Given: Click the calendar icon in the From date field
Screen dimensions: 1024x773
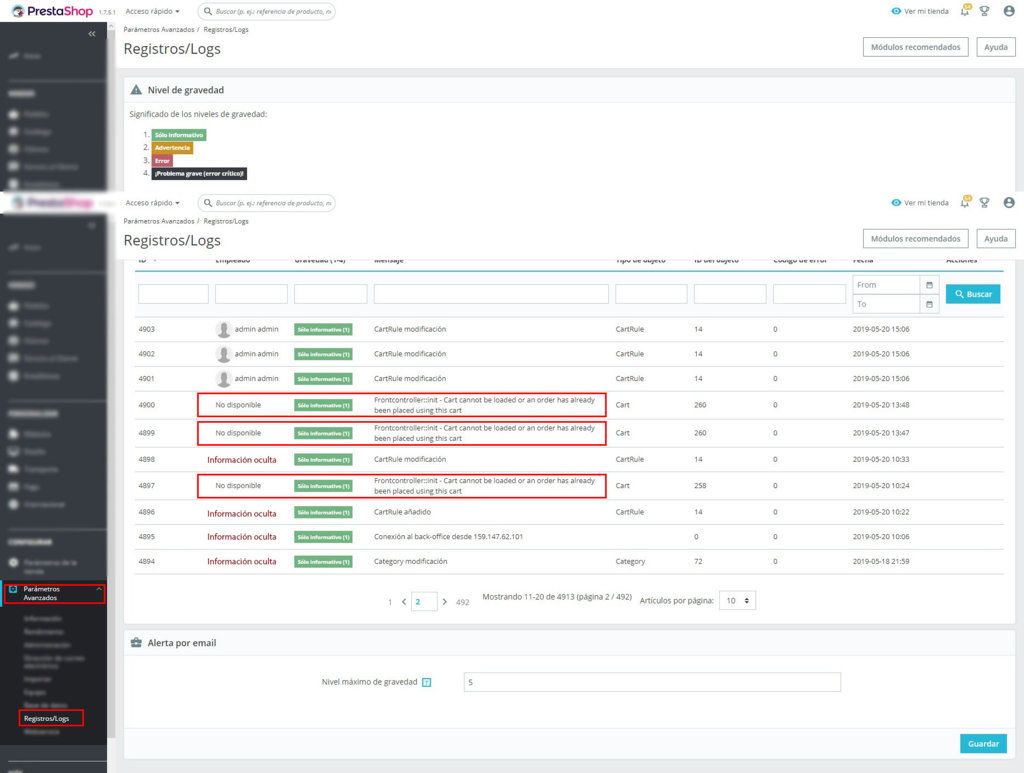Looking at the screenshot, I should click(929, 285).
